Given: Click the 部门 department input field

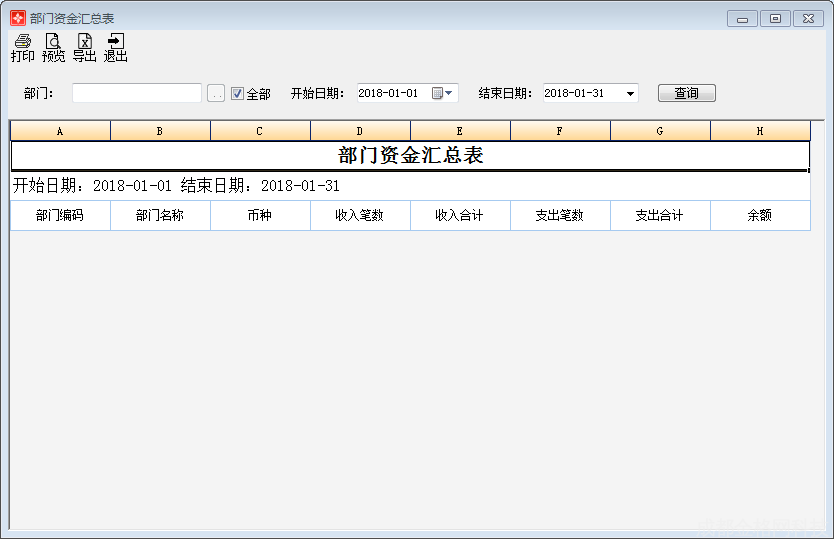Looking at the screenshot, I should [137, 93].
